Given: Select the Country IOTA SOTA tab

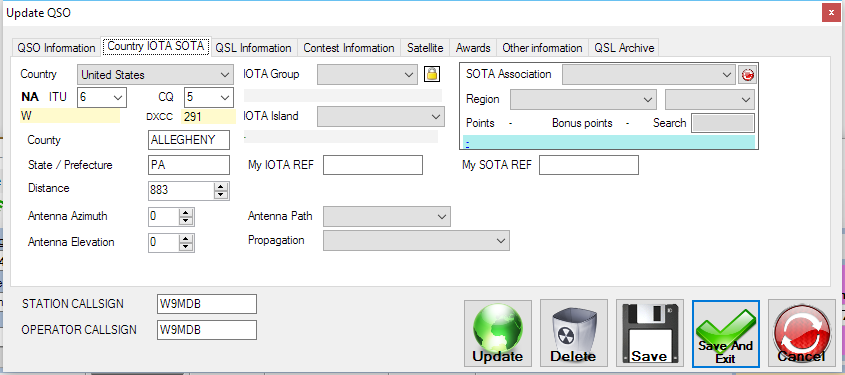Looking at the screenshot, I should 155,46.
